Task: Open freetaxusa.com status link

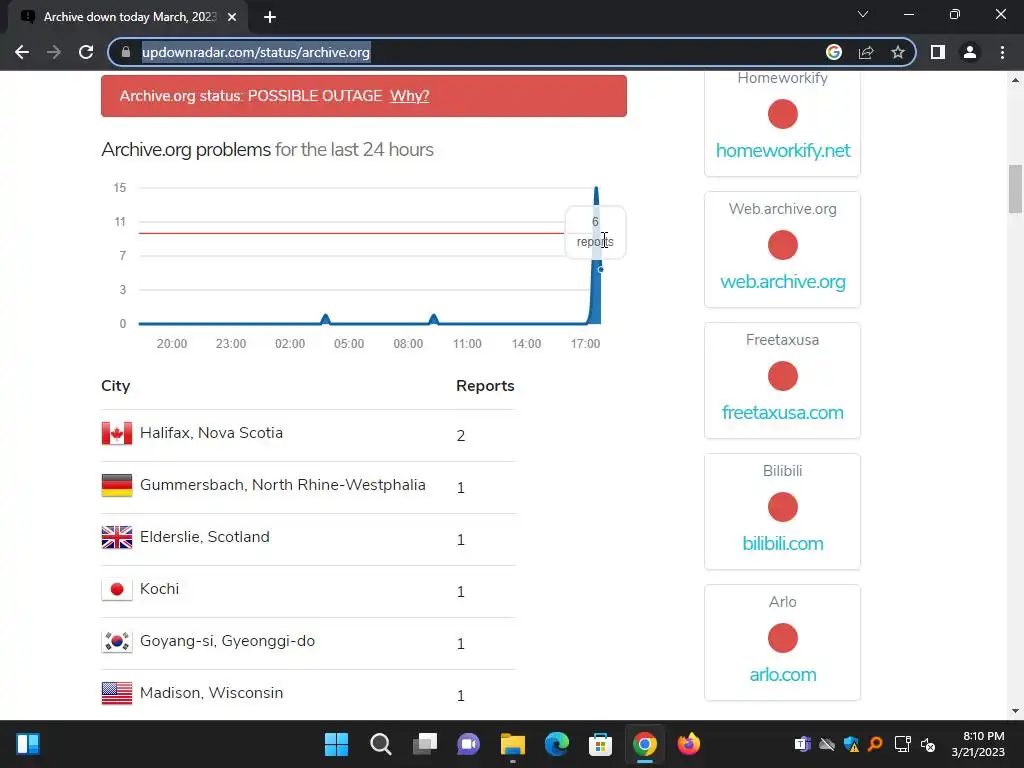Action: pyautogui.click(x=782, y=413)
